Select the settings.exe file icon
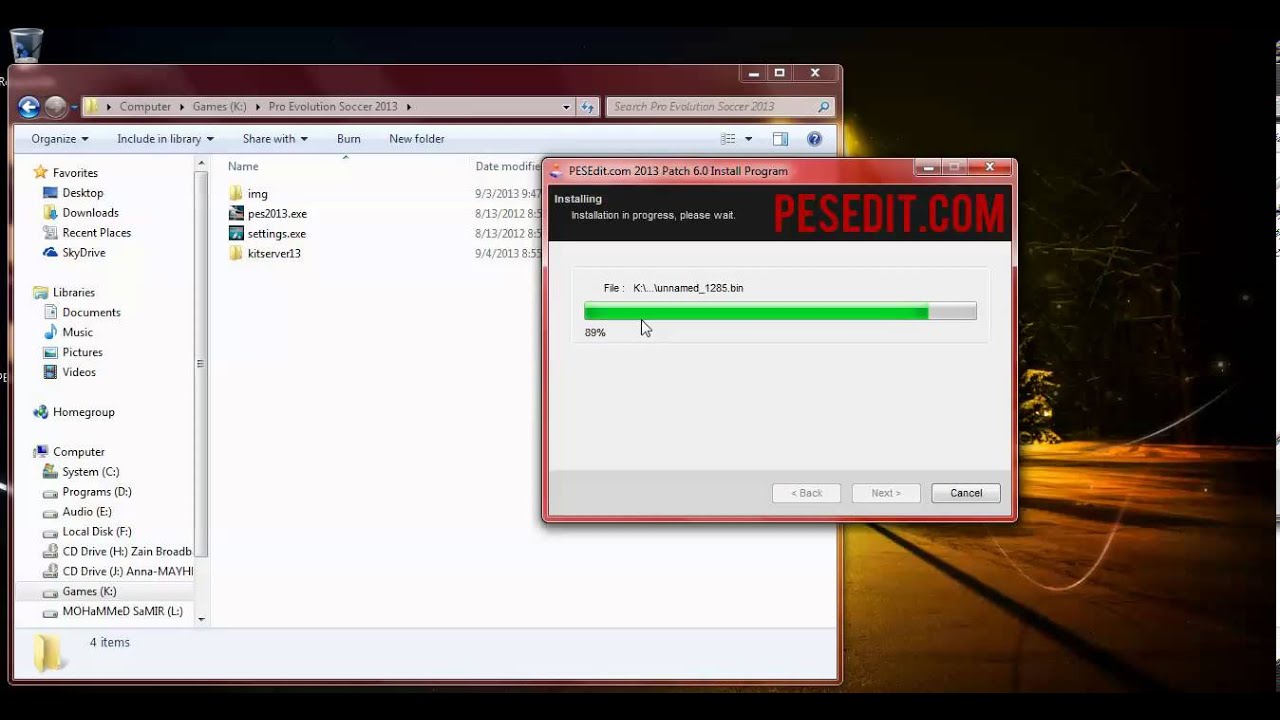Screen dimensions: 1280x720 (236, 233)
